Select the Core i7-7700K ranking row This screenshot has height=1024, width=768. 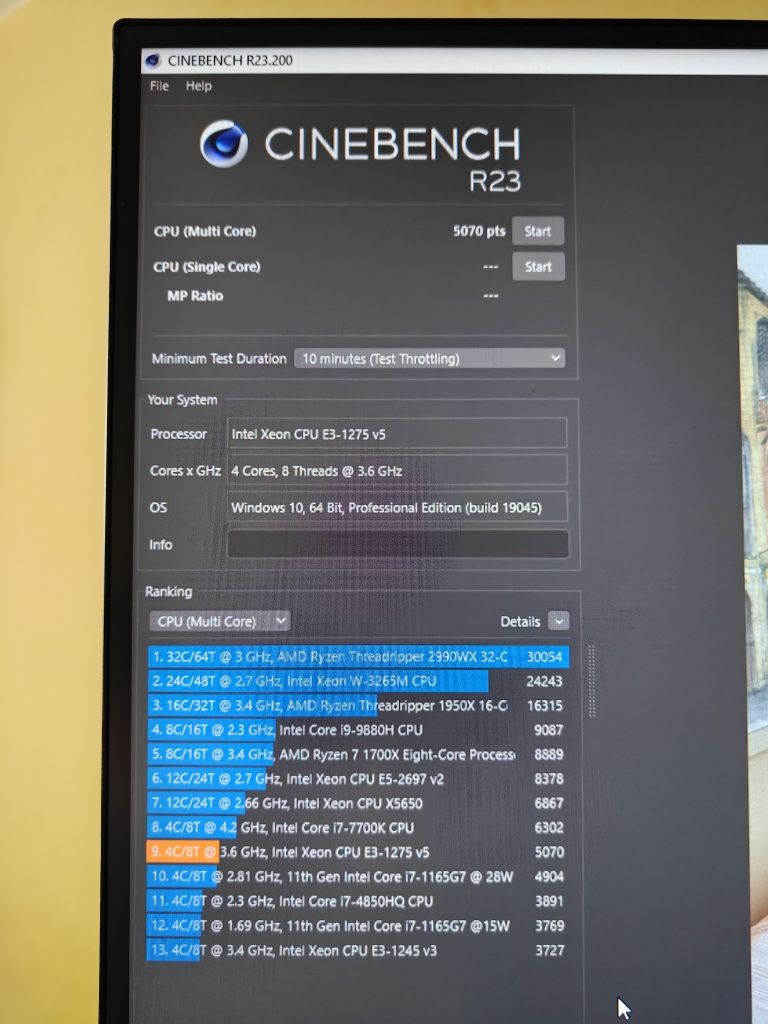coord(357,827)
